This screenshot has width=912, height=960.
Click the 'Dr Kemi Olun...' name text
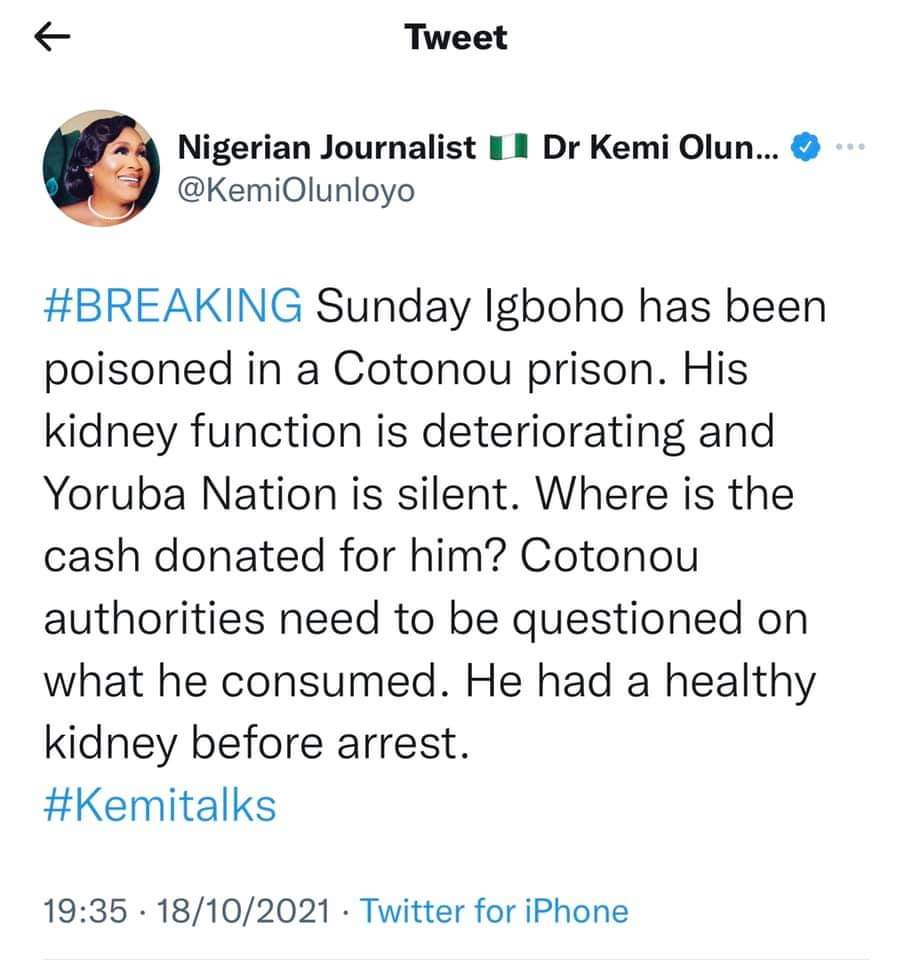point(659,149)
